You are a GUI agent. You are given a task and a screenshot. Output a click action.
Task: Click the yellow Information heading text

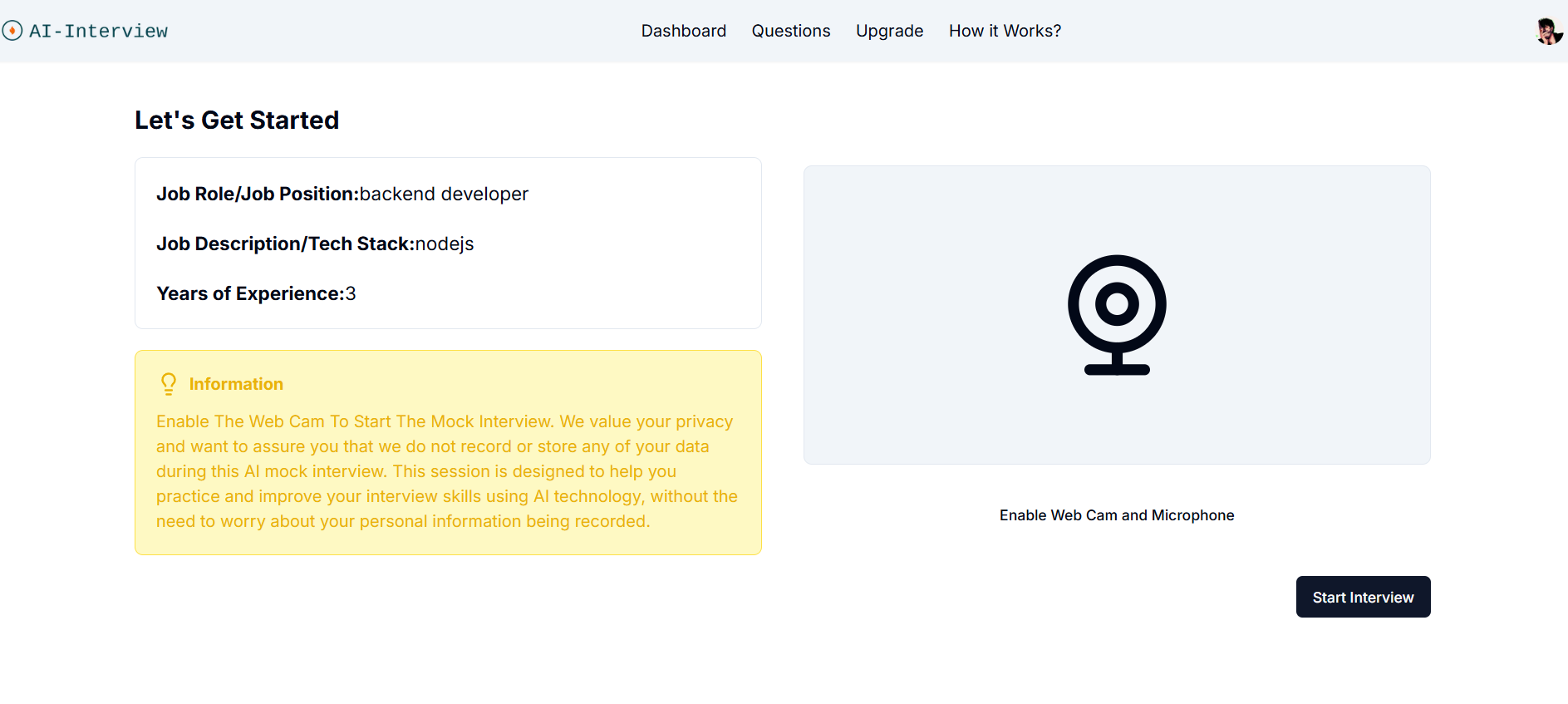(236, 384)
